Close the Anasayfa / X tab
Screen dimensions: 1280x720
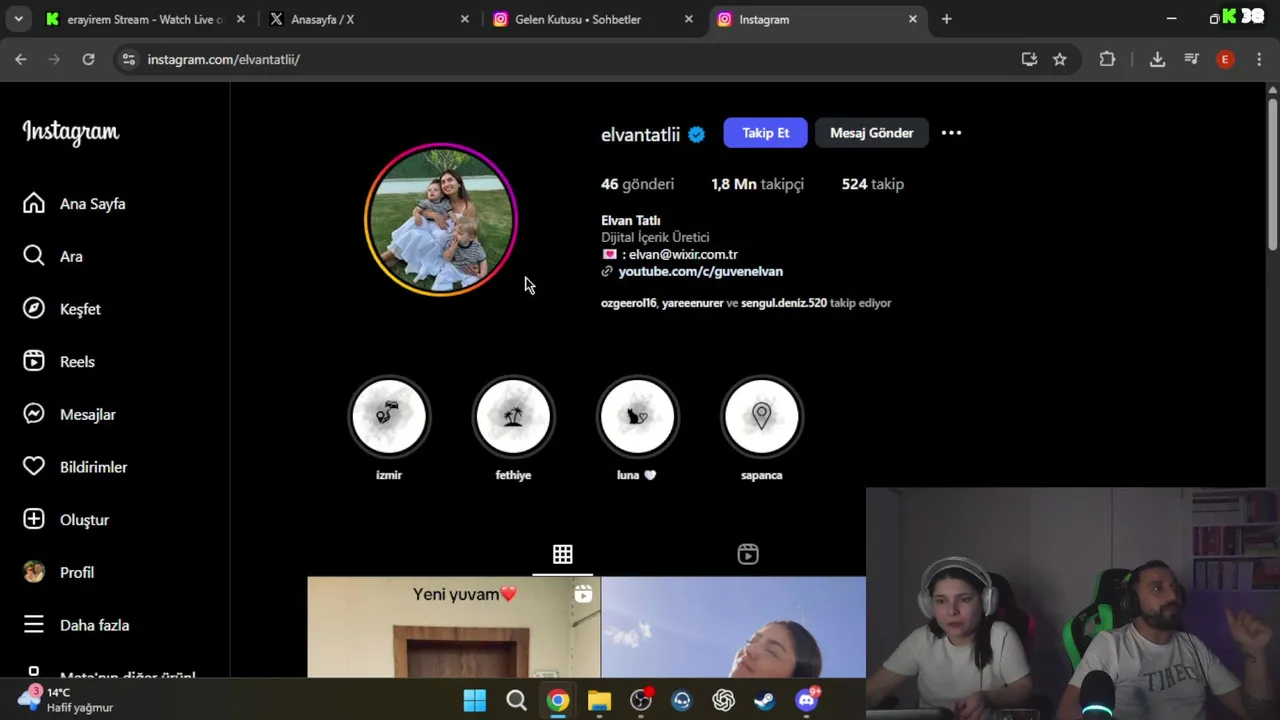tap(464, 19)
